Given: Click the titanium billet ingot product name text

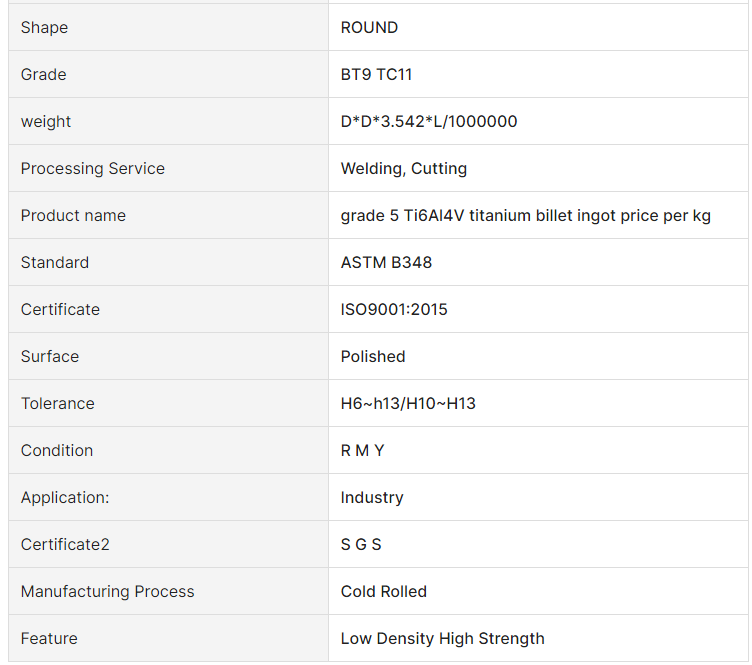Looking at the screenshot, I should [x=525, y=216].
